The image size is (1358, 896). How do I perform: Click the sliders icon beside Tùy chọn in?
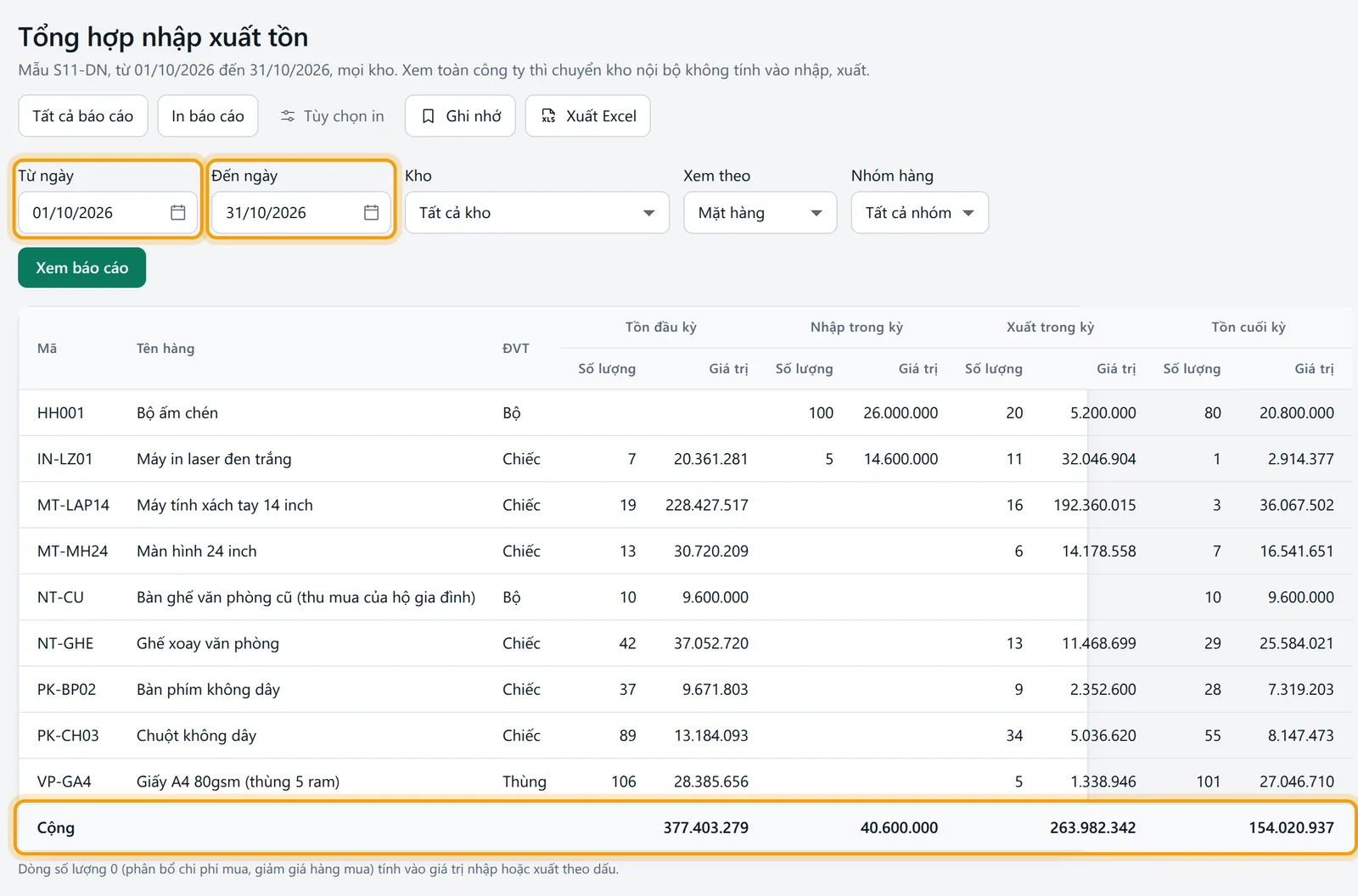coord(288,116)
